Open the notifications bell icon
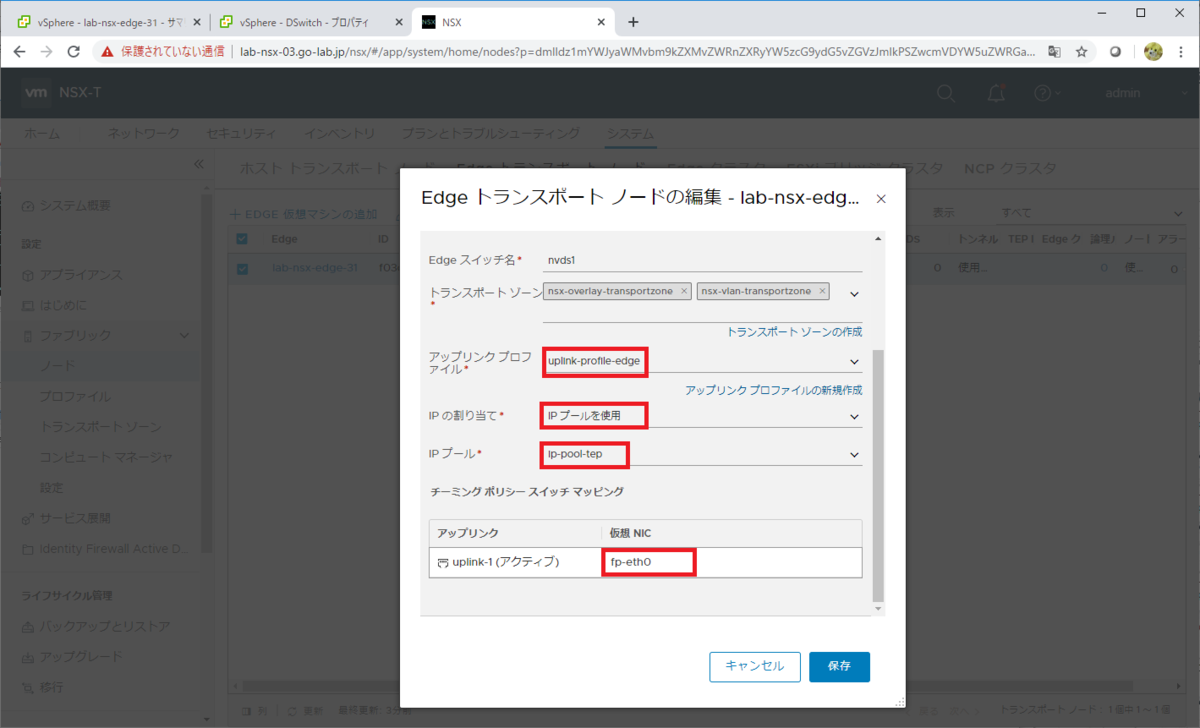Image resolution: width=1200 pixels, height=728 pixels. 996,93
